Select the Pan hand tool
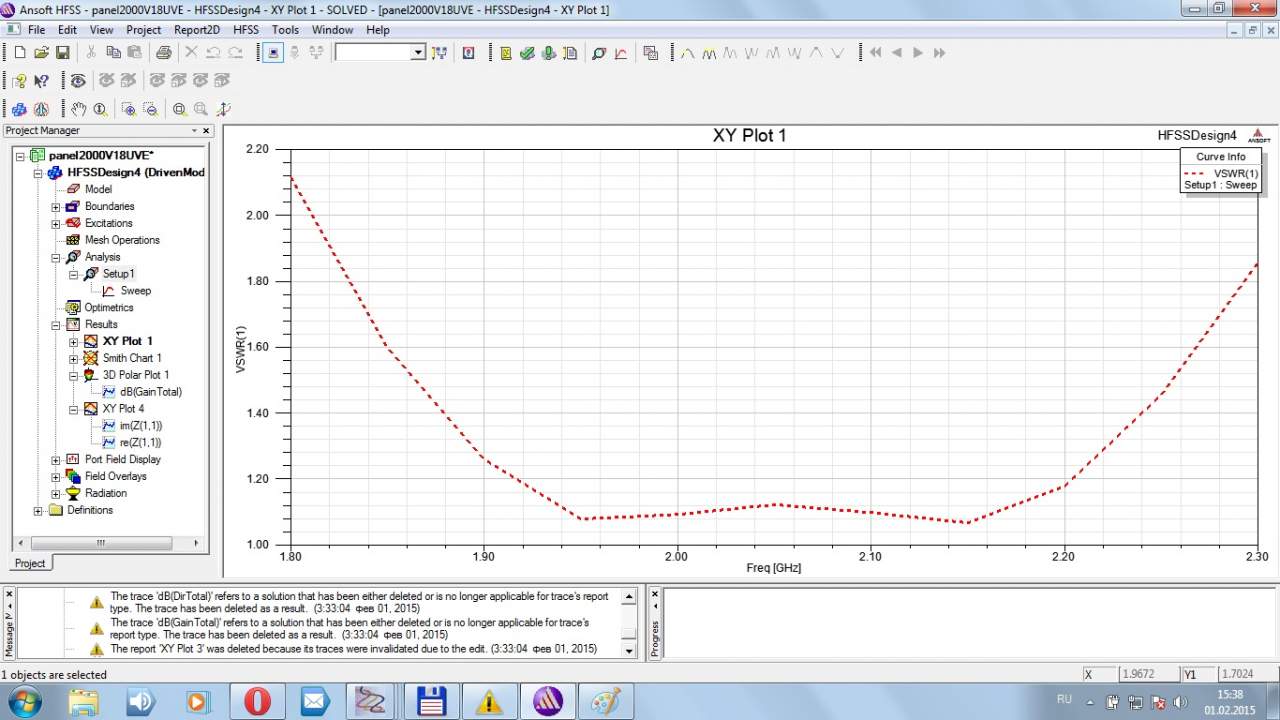The width and height of the screenshot is (1280, 720). point(78,109)
